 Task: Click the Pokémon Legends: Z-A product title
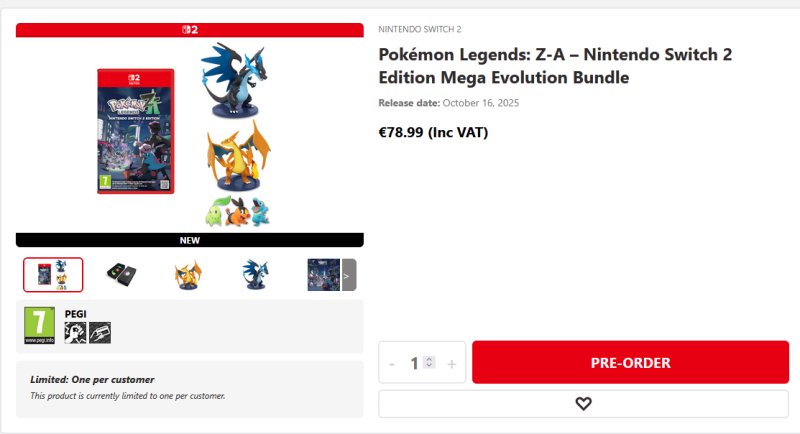(555, 66)
